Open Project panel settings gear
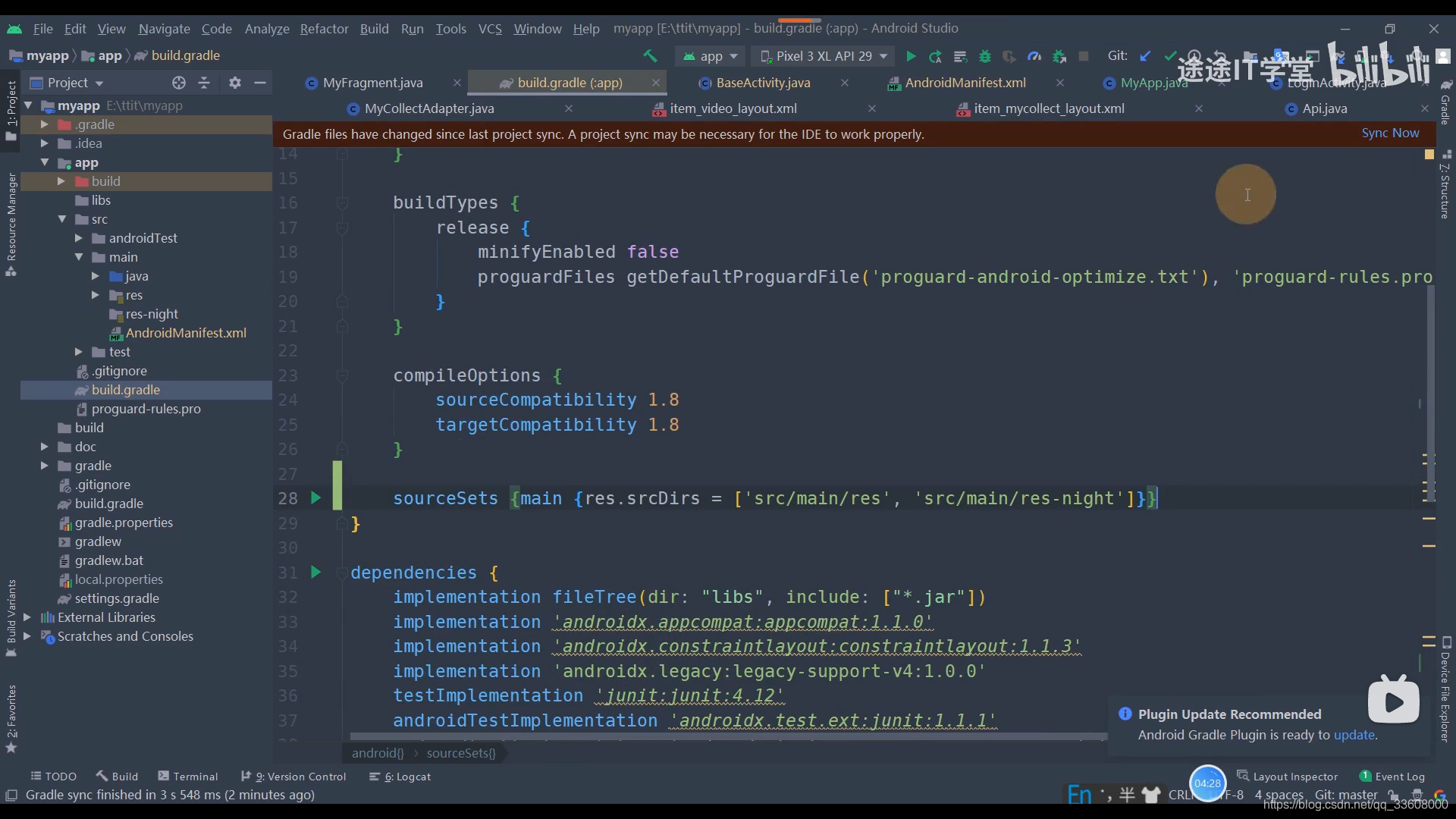 [235, 83]
